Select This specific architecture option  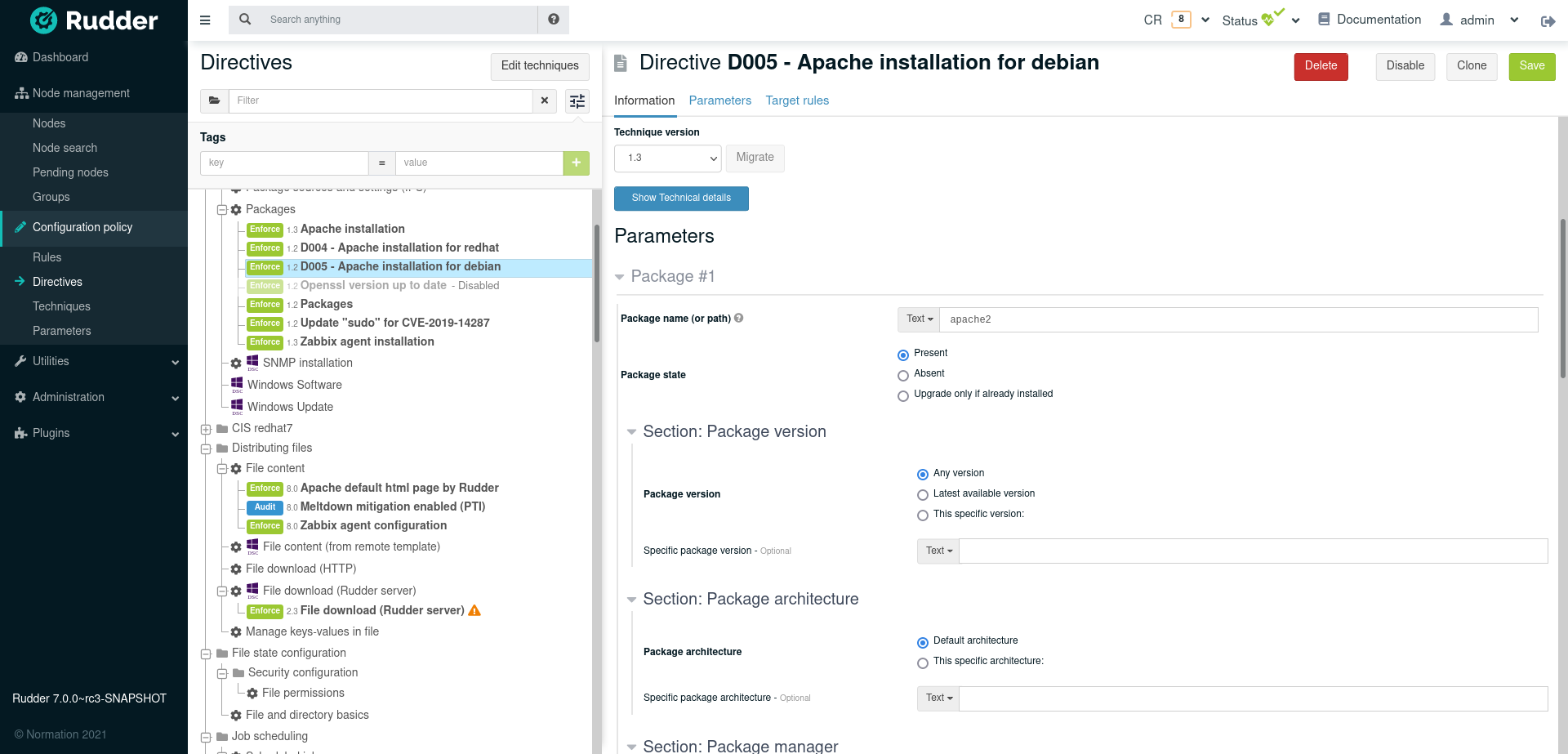923,663
